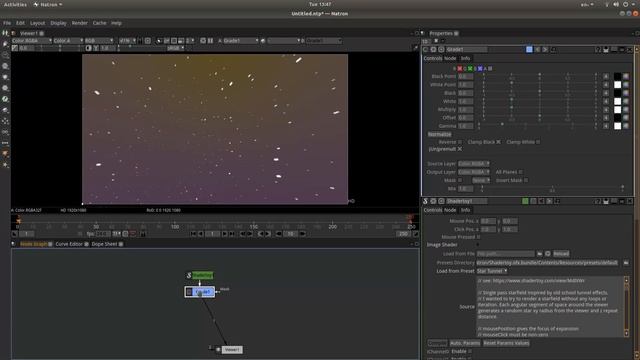Image resolution: width=640 pixels, height=360 pixels.
Task: Open the File menu
Action: coord(7,23)
